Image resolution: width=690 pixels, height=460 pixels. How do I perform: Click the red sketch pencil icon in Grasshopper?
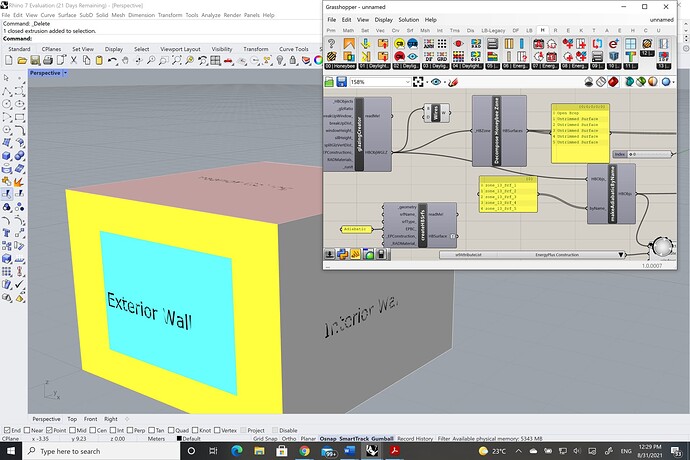click(453, 82)
